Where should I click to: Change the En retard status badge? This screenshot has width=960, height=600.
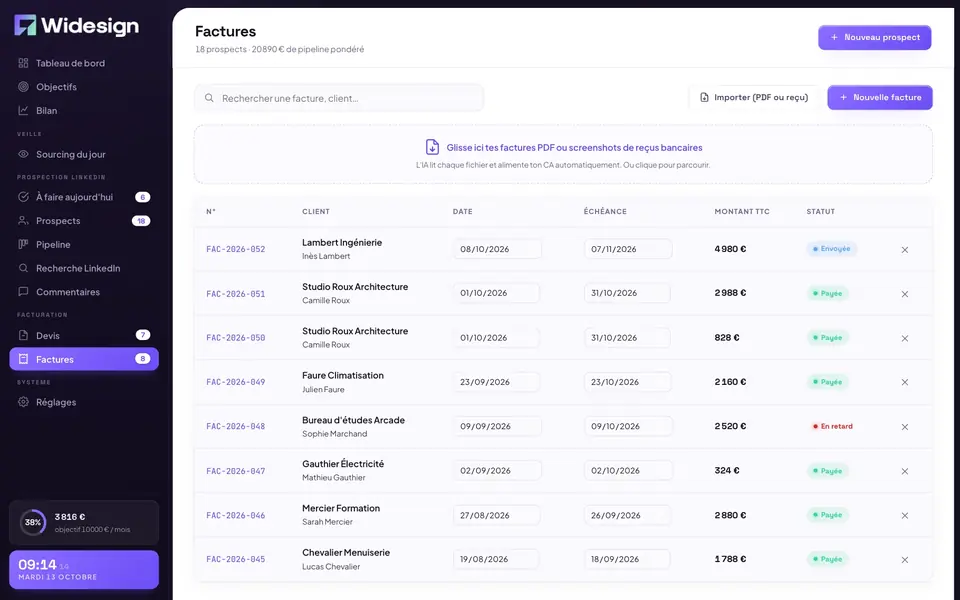(x=832, y=426)
